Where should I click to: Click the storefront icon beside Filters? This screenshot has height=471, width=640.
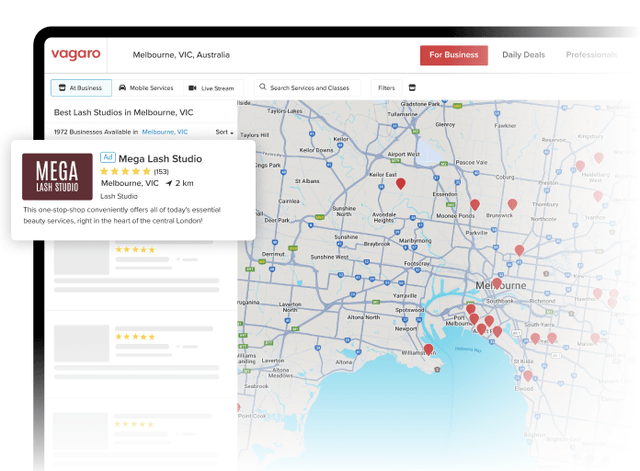(x=412, y=88)
